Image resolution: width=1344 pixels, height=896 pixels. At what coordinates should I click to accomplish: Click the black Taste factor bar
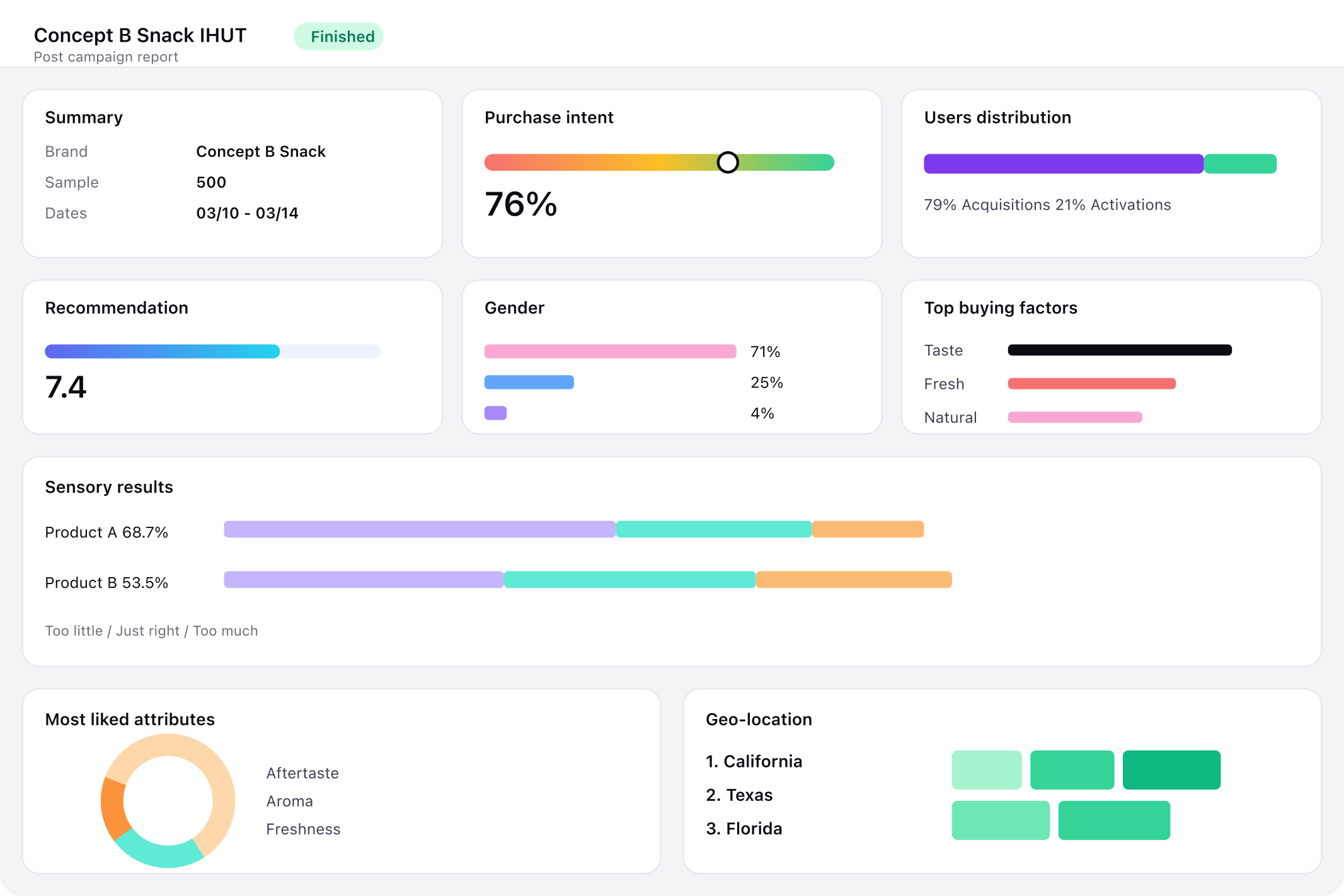point(1120,350)
